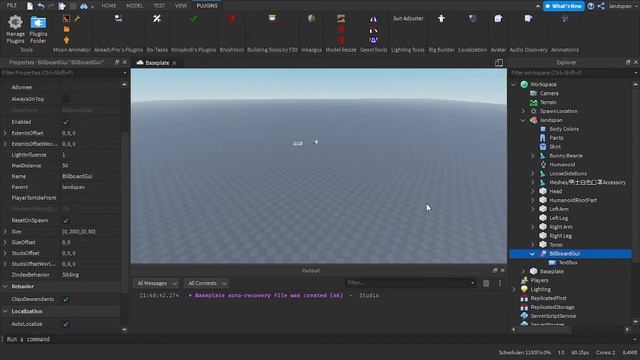Click the New file icon

(x=30, y=6)
